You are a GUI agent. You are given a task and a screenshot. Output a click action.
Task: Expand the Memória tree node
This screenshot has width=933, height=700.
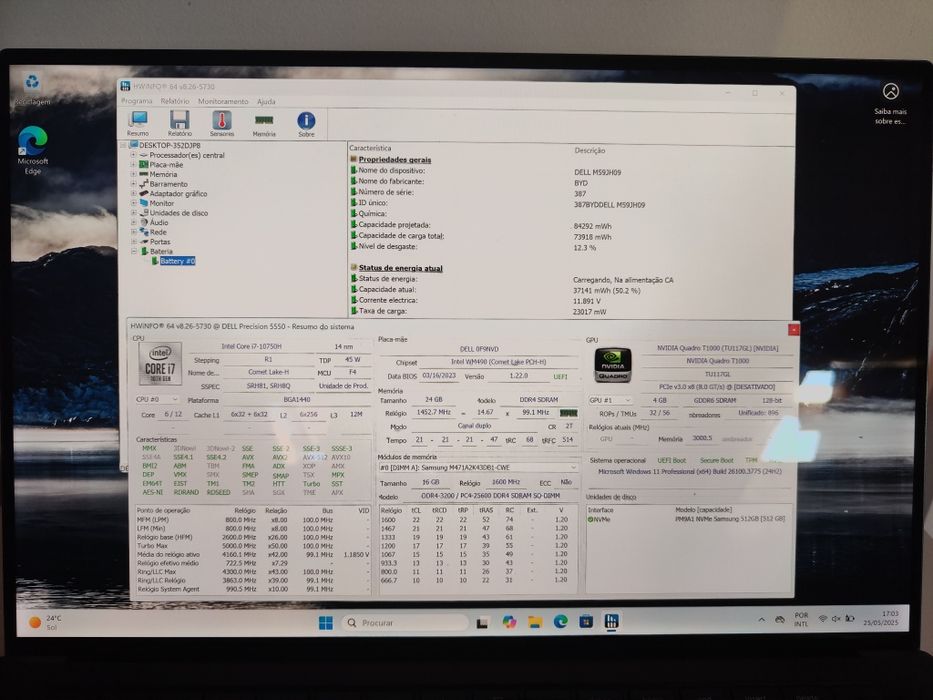point(133,174)
